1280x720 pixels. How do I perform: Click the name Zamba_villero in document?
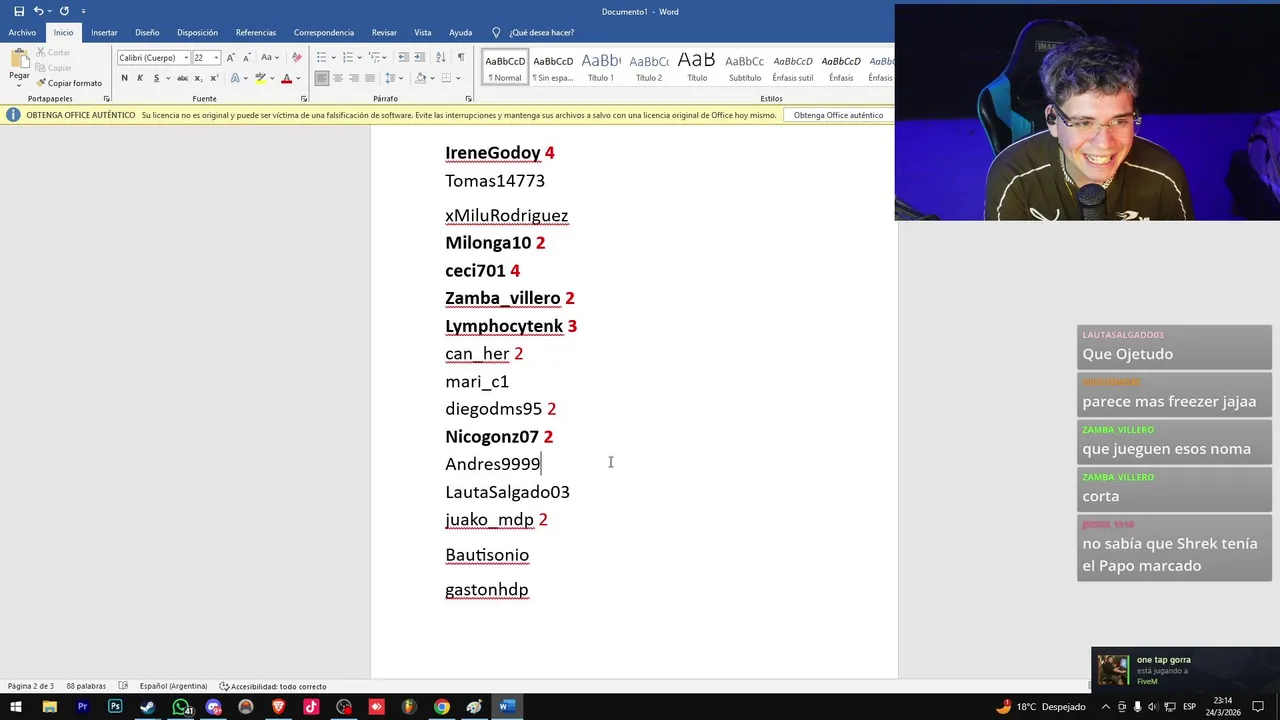[x=503, y=298]
